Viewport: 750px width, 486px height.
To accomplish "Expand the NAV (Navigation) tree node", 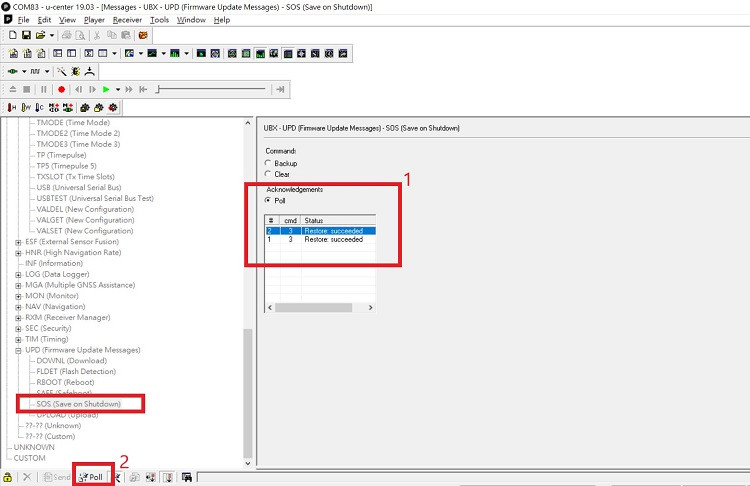I will (x=18, y=307).
